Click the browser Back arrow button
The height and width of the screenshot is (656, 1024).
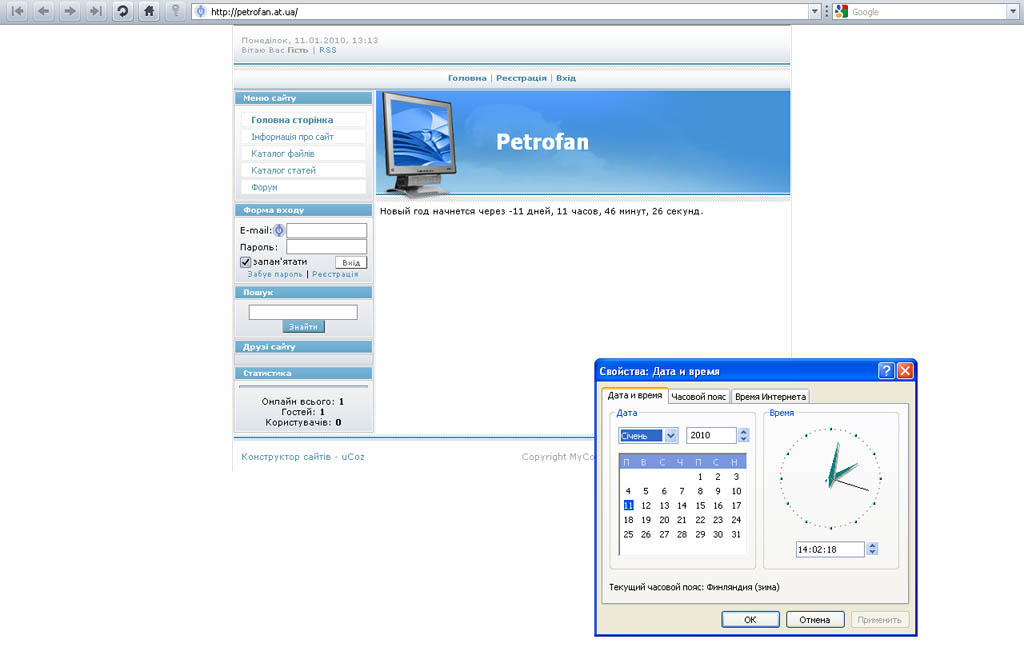click(43, 11)
